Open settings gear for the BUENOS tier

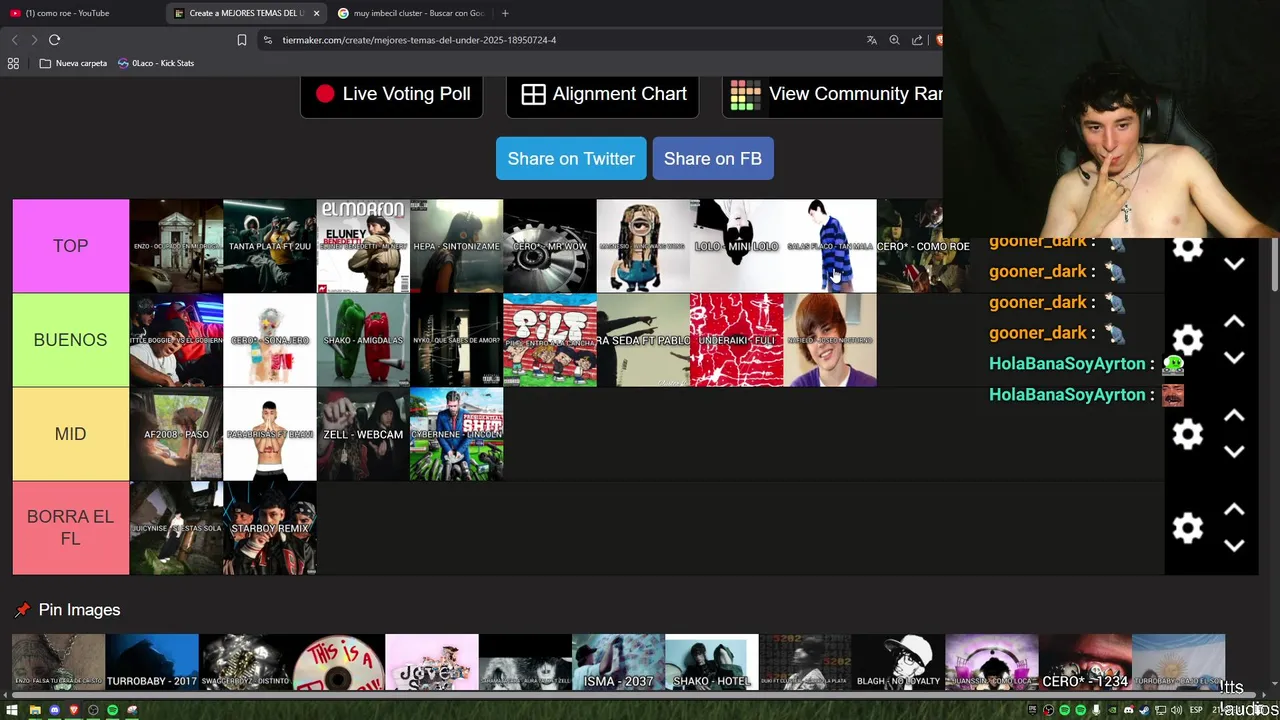[1187, 340]
